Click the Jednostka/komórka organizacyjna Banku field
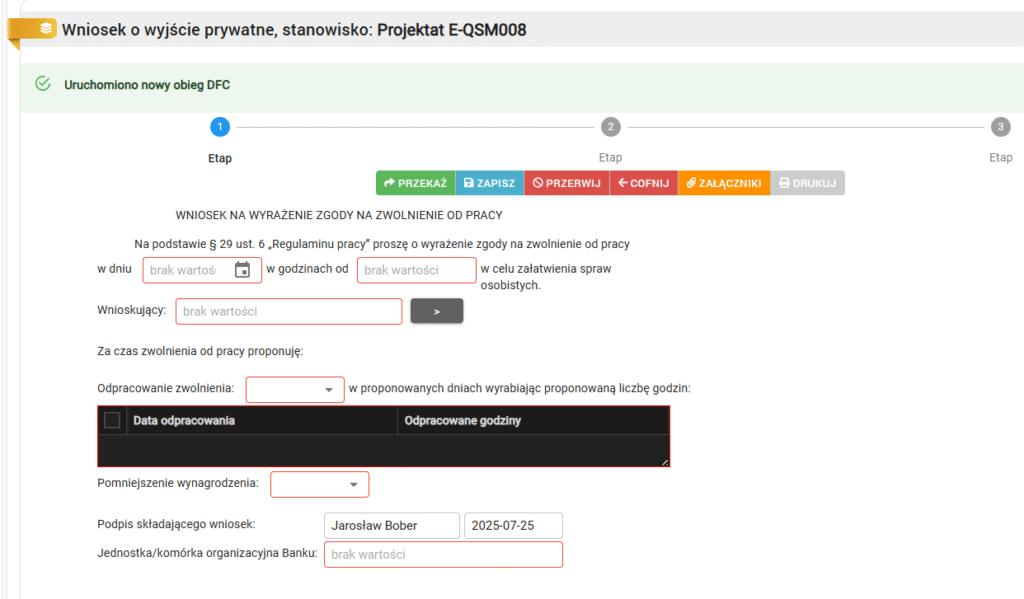This screenshot has height=599, width=1024. tap(443, 554)
